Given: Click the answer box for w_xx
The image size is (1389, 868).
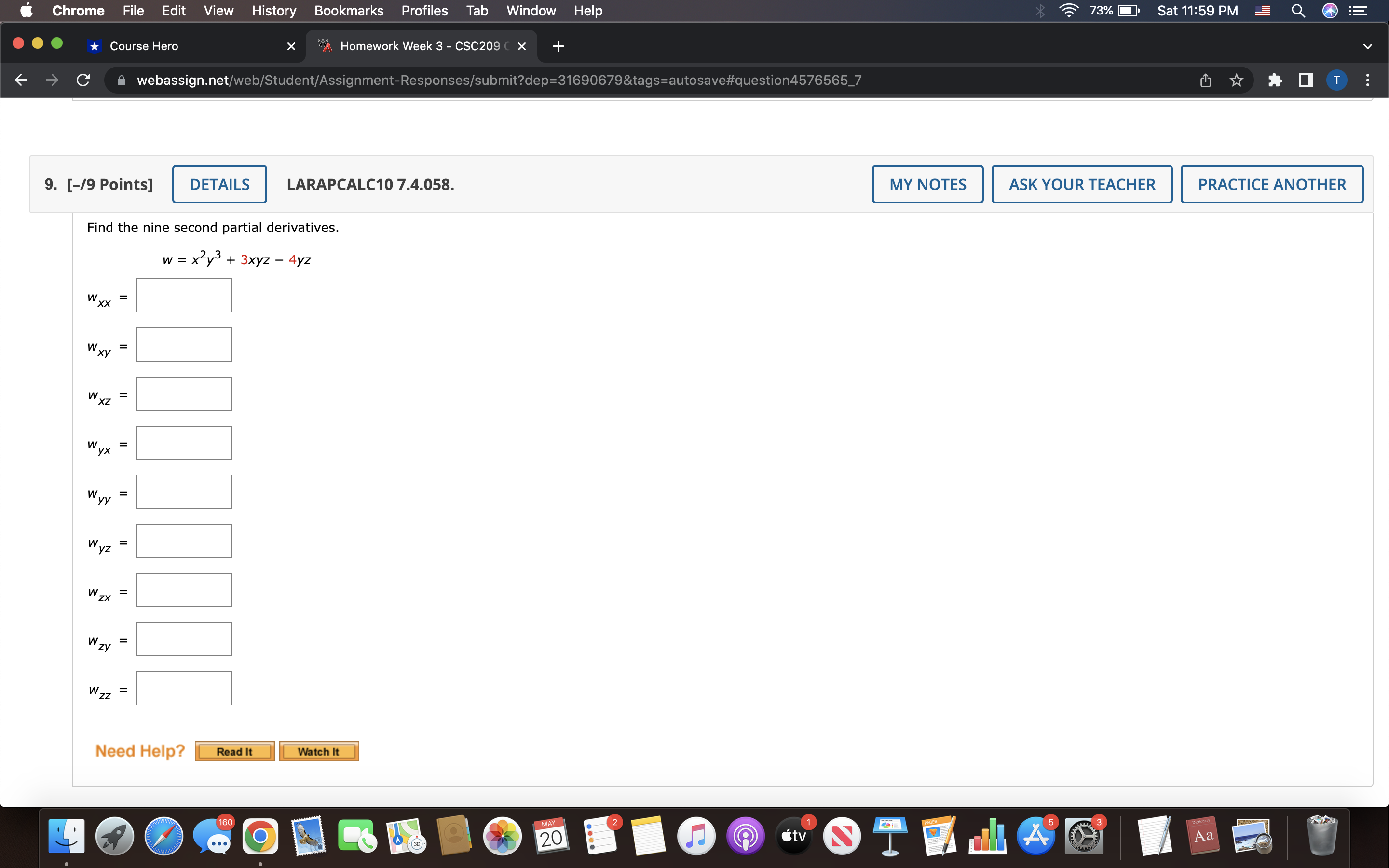Looking at the screenshot, I should [x=184, y=295].
